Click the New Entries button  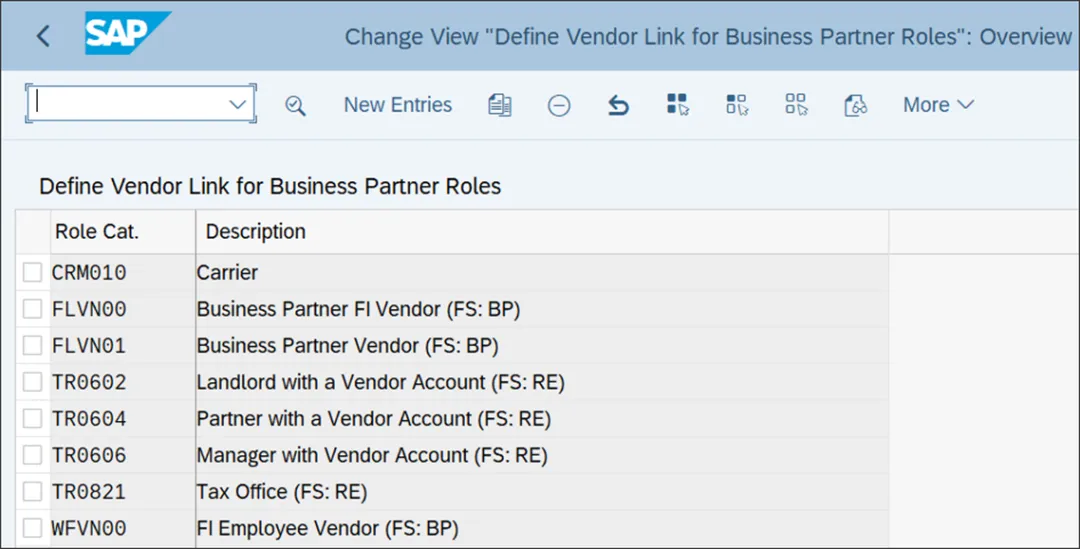click(398, 105)
